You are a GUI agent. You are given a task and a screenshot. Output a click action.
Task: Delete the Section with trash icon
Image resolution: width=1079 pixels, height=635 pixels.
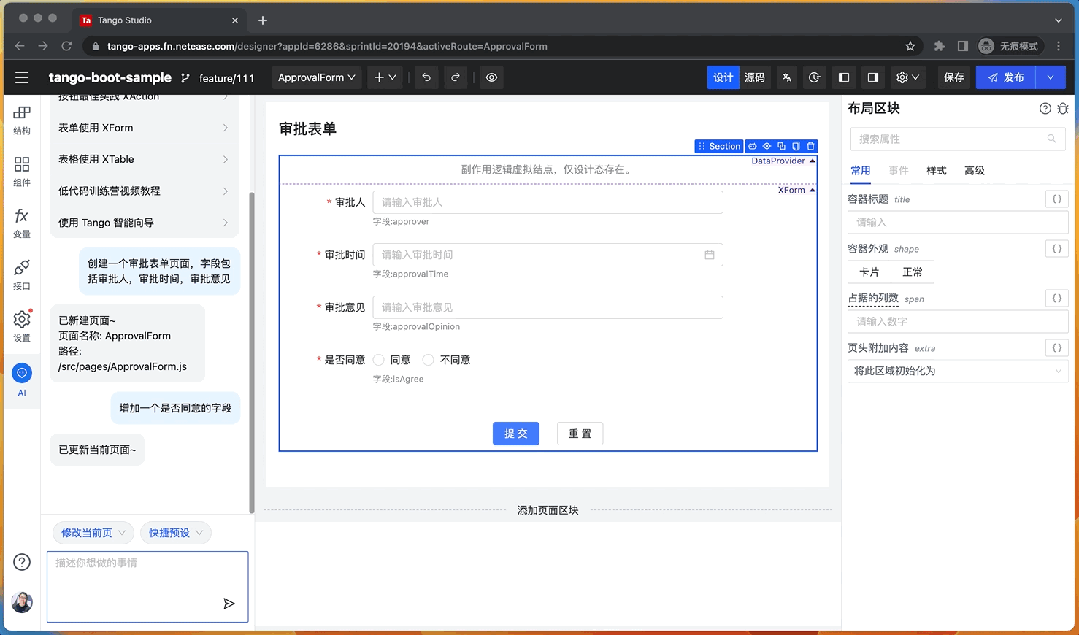tap(811, 146)
